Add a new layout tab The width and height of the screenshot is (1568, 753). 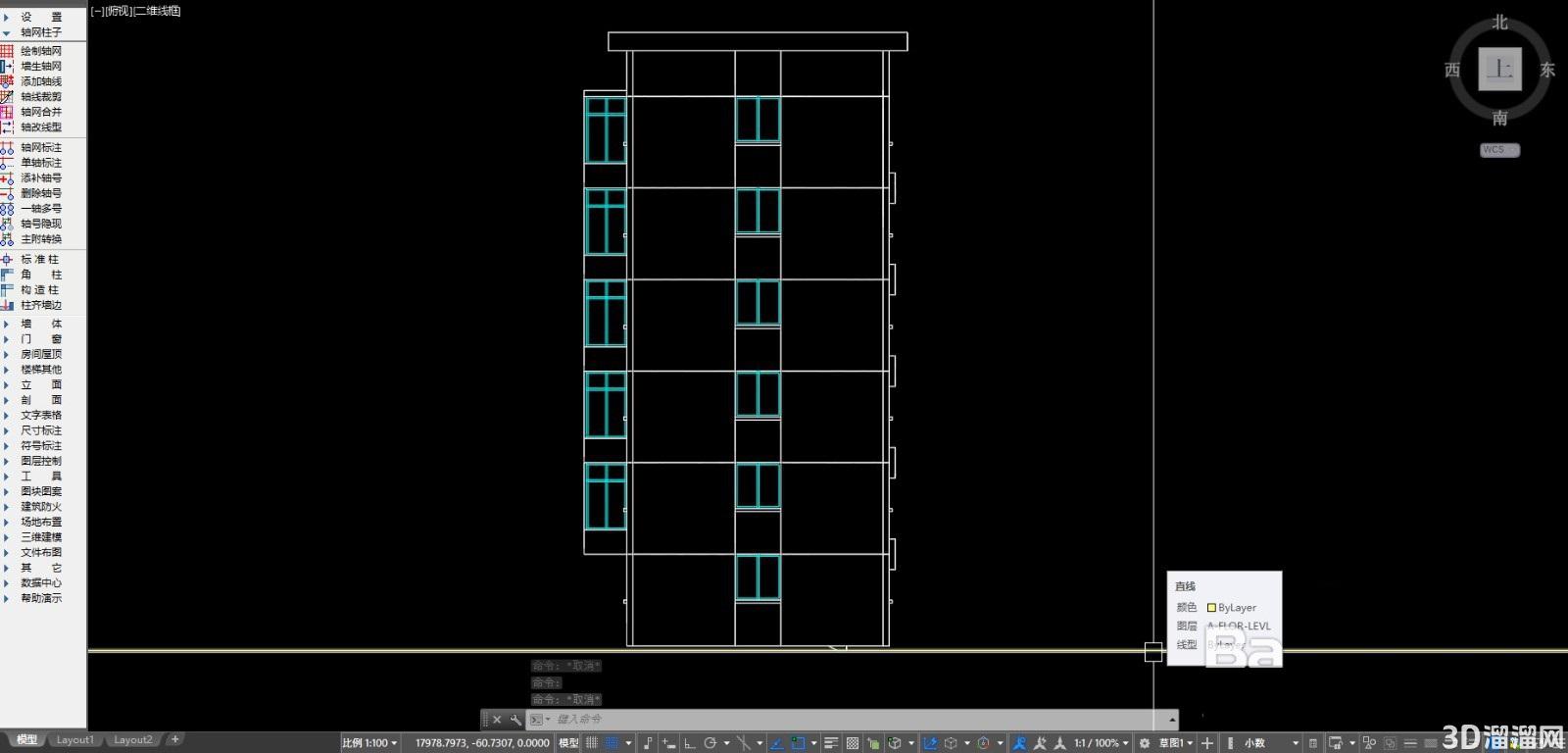(174, 739)
